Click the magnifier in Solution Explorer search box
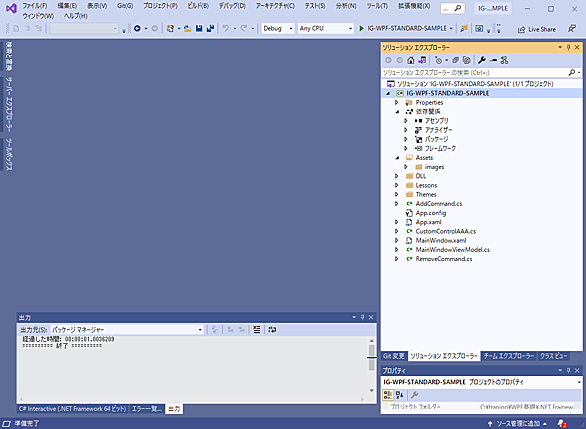Viewport: 586px width, 429px height. pos(572,72)
